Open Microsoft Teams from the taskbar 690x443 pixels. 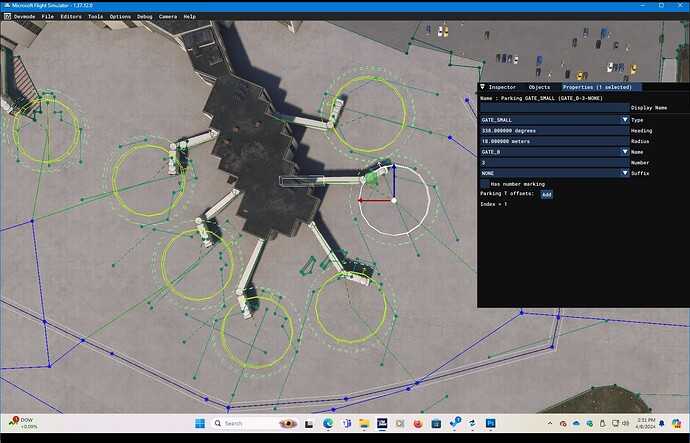click(x=346, y=423)
